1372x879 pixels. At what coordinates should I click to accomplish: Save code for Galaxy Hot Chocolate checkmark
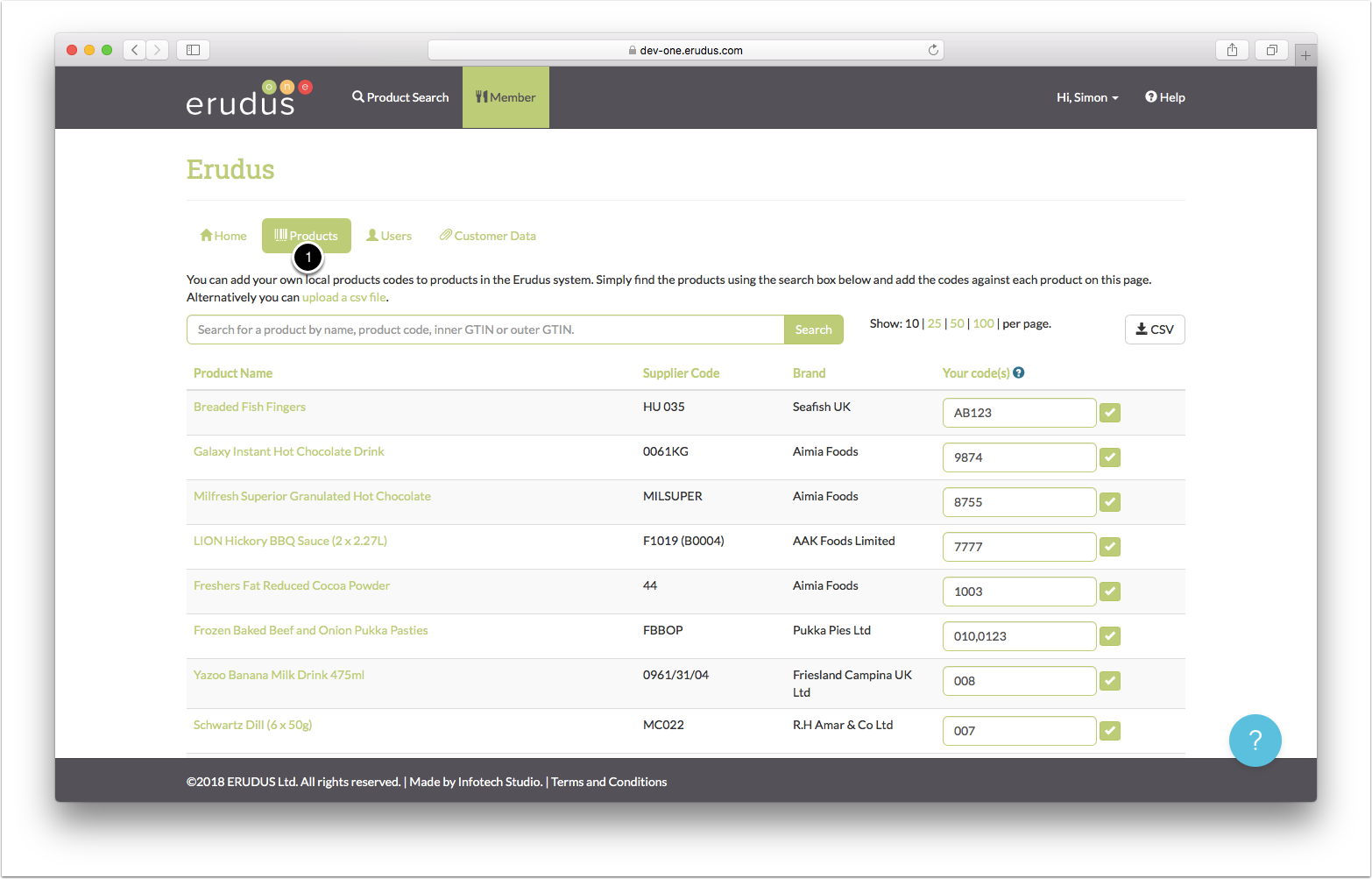point(1110,457)
